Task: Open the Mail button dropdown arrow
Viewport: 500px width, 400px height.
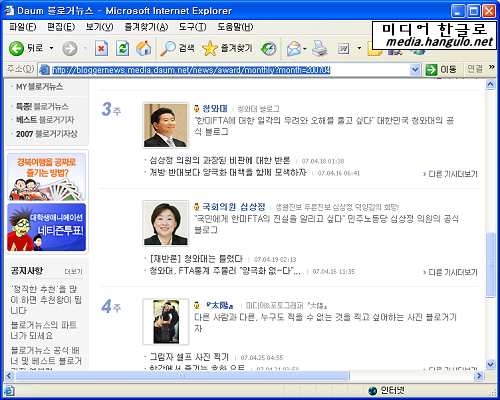Action: click(305, 49)
